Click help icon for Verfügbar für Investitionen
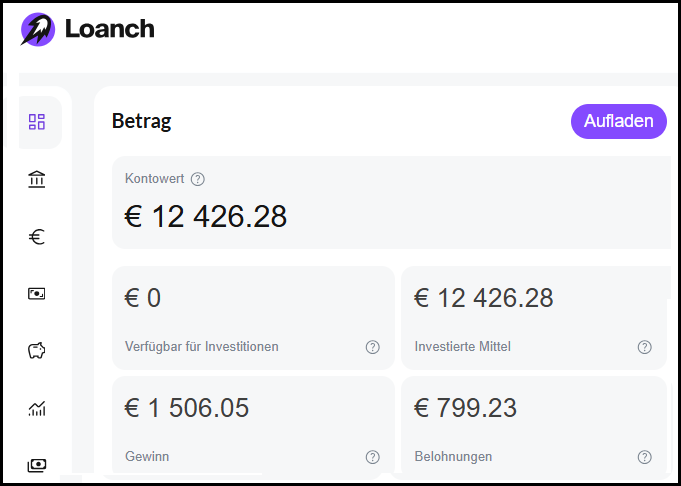 373,347
